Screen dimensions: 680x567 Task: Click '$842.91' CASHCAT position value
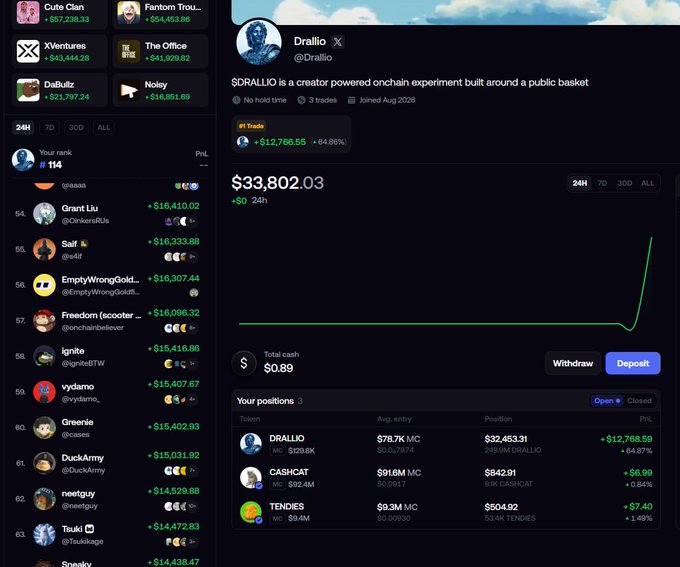(500, 473)
